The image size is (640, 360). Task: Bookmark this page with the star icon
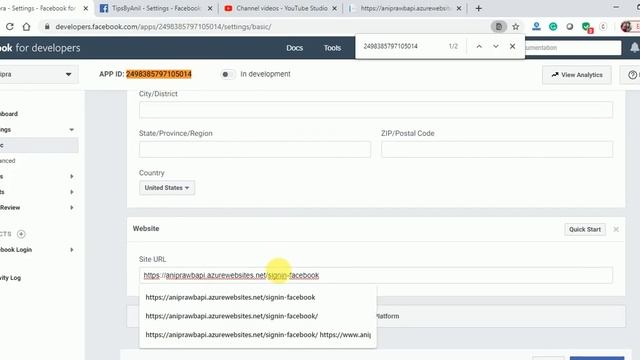click(516, 27)
